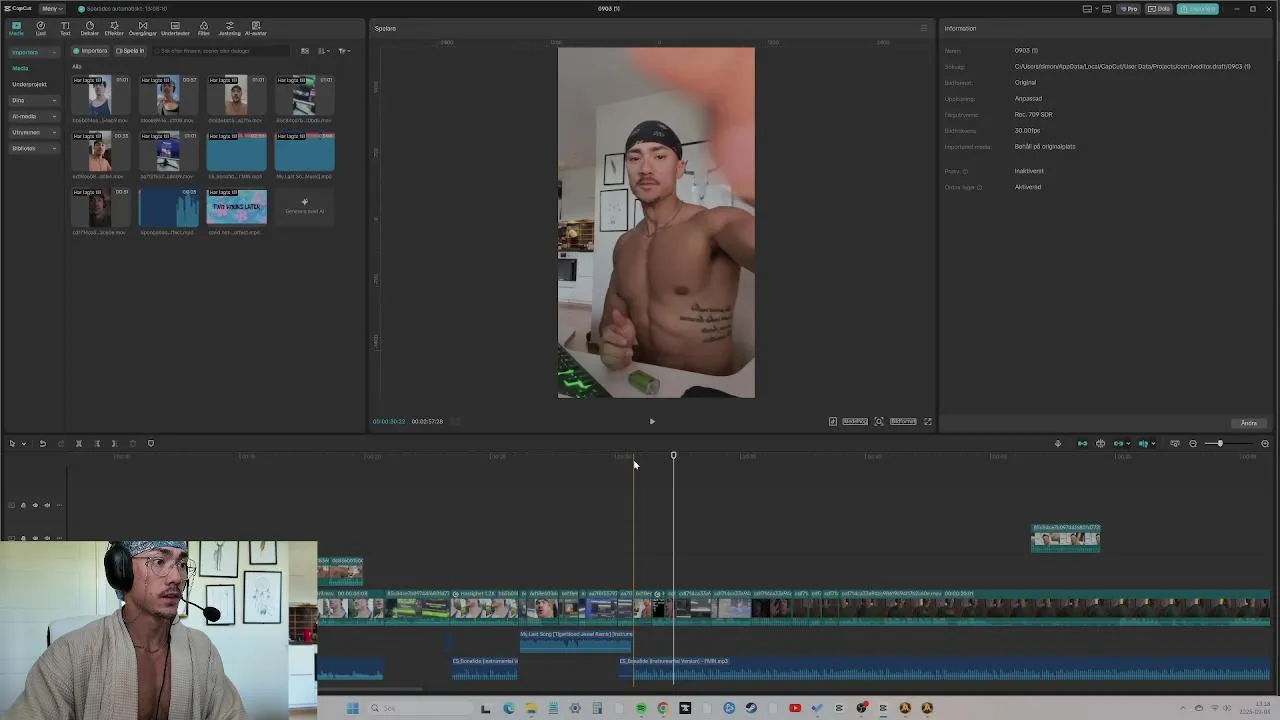The height and width of the screenshot is (720, 1280).
Task: Open the layout selector dropdown
Action: point(1090,9)
